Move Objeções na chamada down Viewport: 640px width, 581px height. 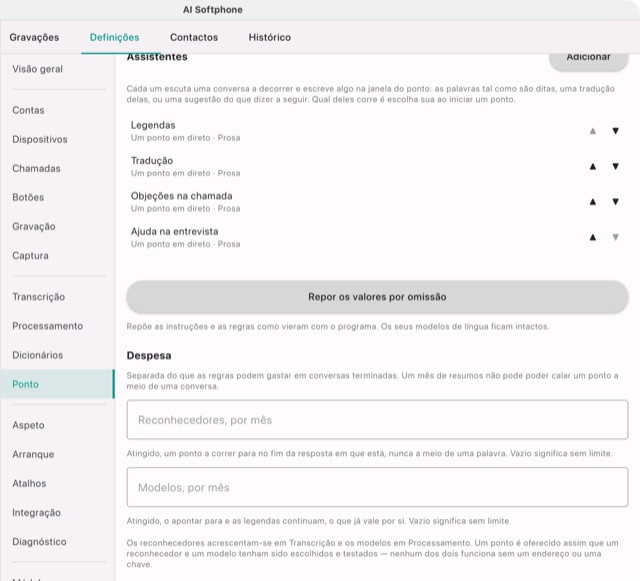pos(615,202)
